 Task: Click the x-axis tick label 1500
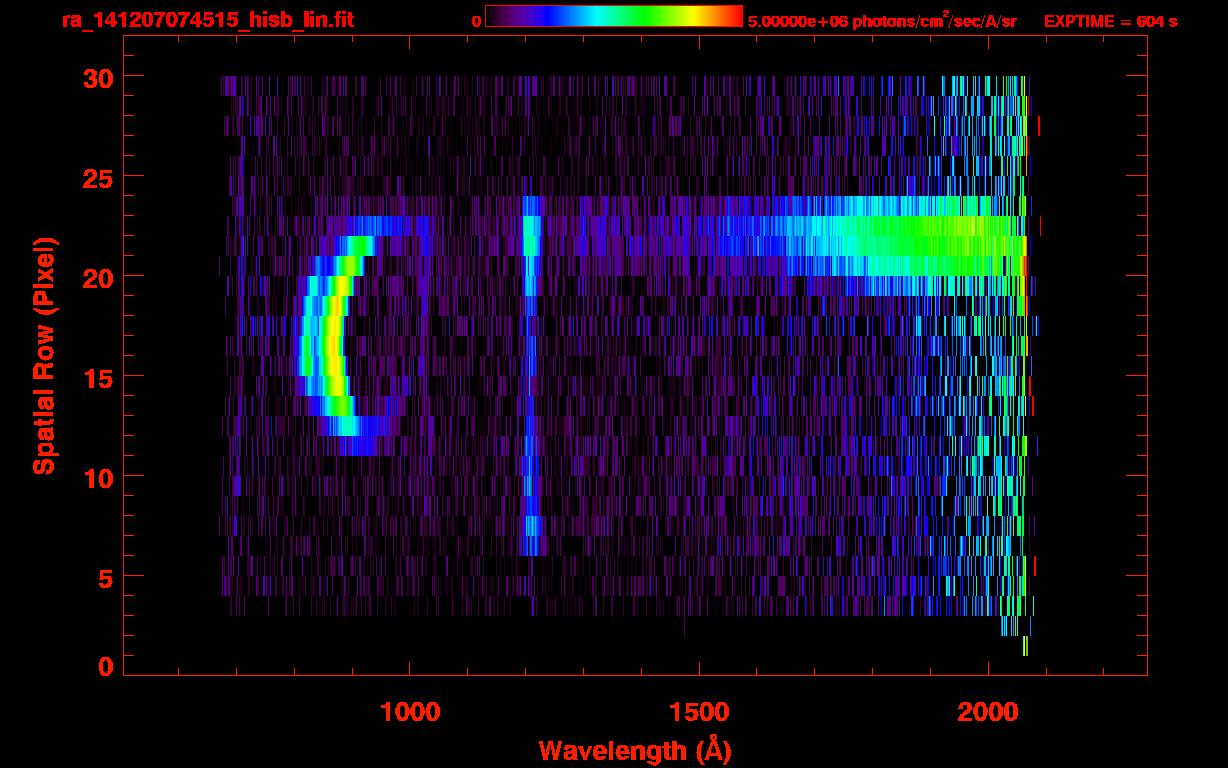click(698, 712)
